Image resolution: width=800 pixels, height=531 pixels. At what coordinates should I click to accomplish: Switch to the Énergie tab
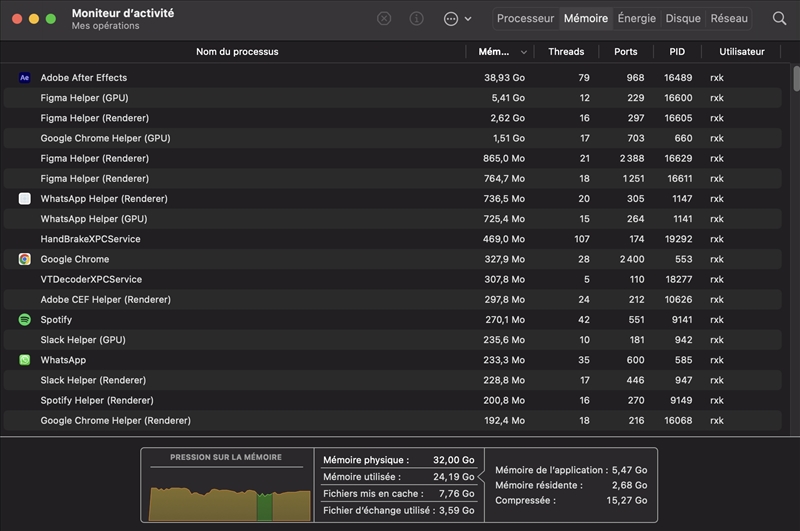(x=637, y=19)
